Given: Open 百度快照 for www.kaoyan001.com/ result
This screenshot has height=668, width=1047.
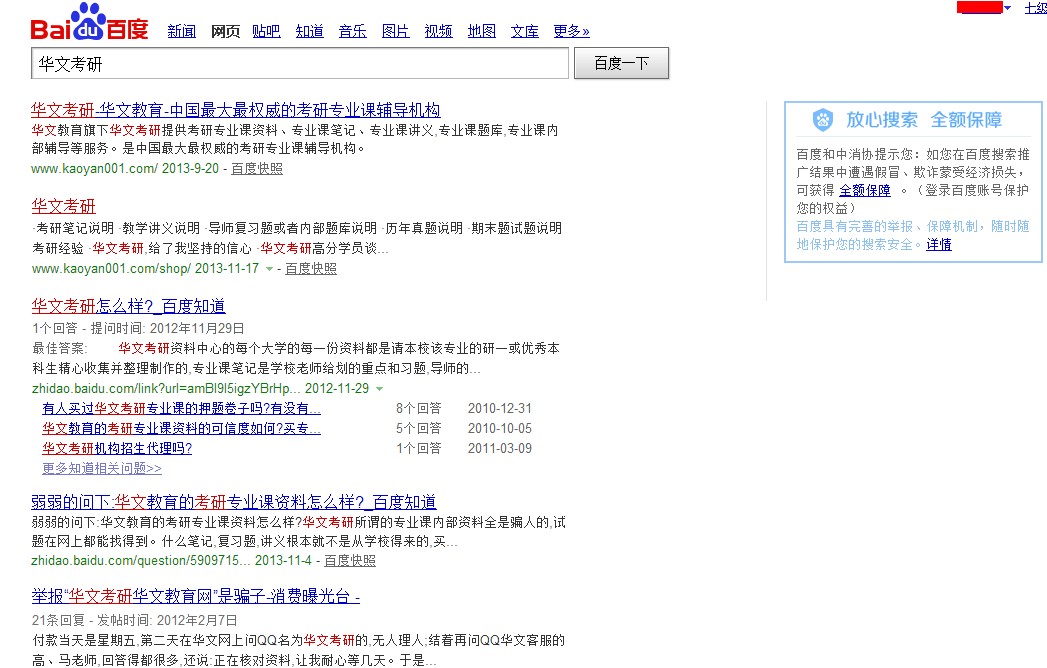Looking at the screenshot, I should pyautogui.click(x=257, y=169).
